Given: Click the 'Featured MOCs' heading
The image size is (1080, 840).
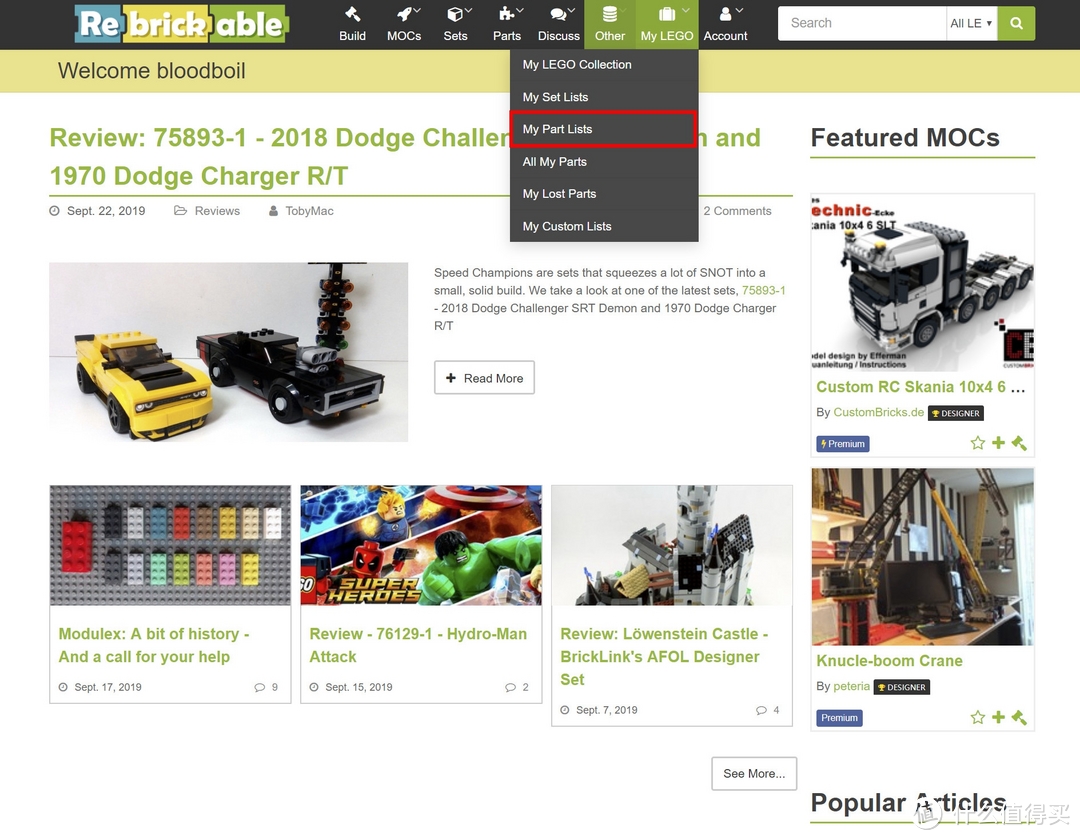Looking at the screenshot, I should pos(905,138).
